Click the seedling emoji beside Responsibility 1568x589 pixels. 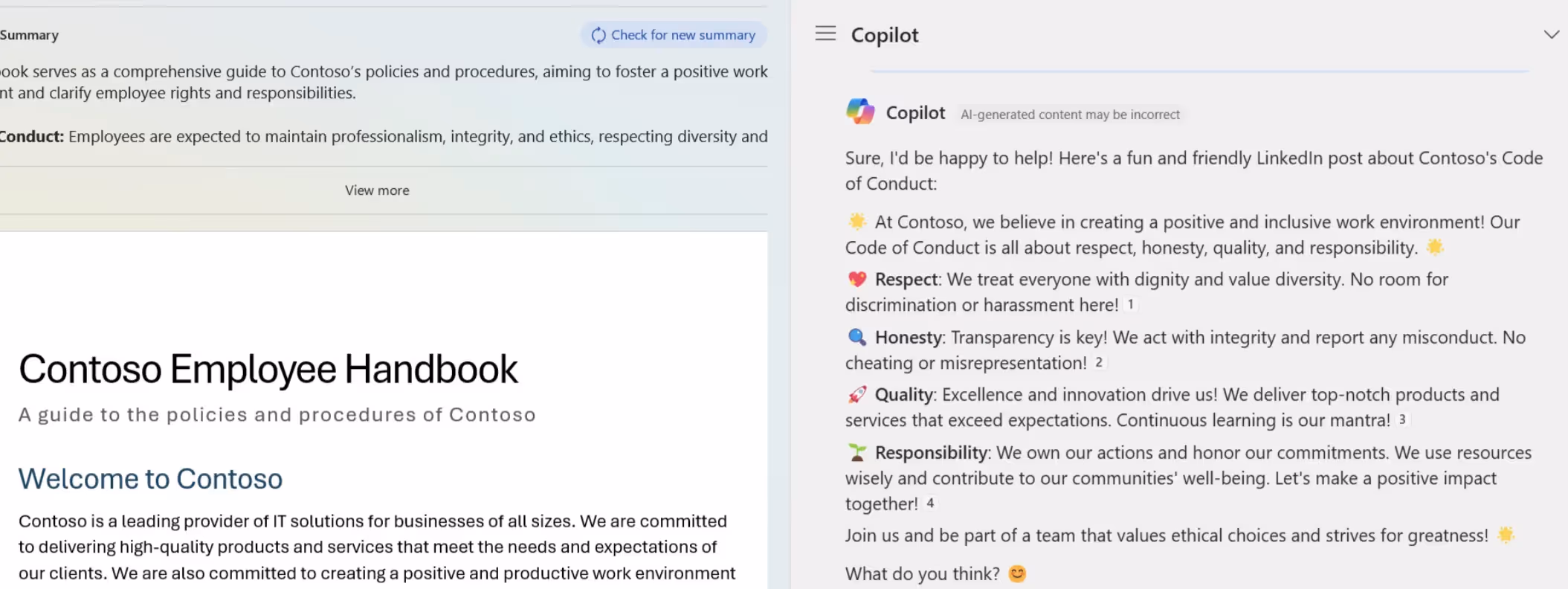click(x=857, y=452)
